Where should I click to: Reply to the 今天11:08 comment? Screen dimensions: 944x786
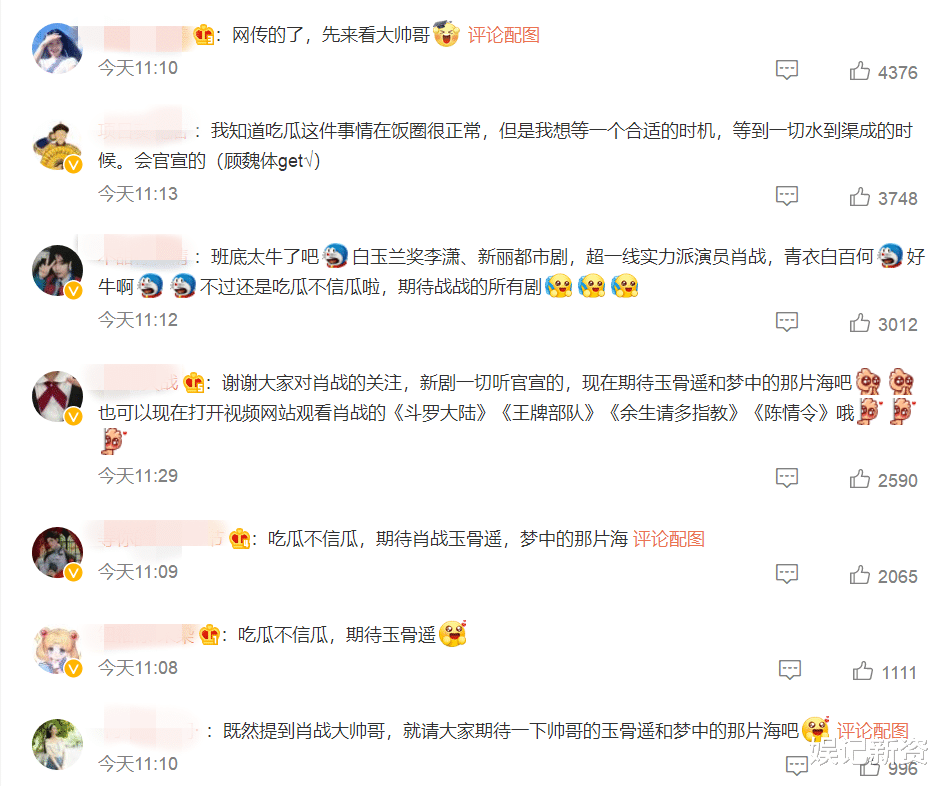click(x=790, y=670)
